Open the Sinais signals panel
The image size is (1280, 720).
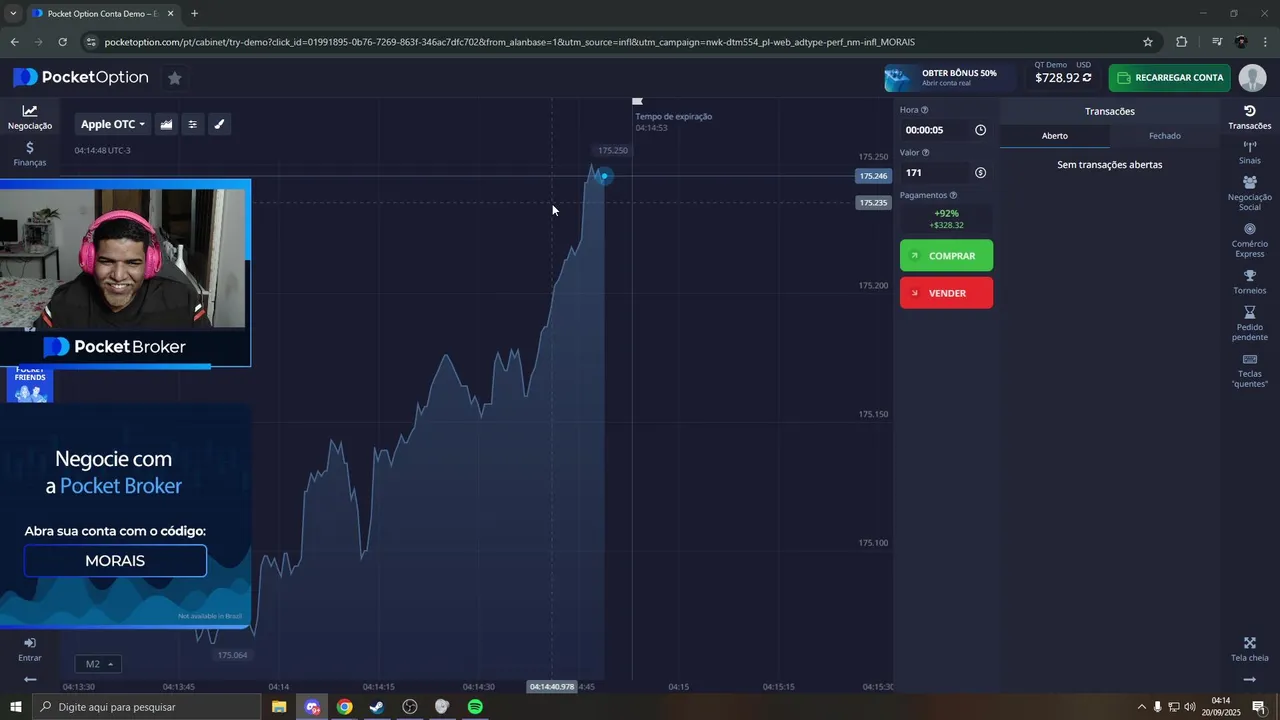click(x=1250, y=153)
